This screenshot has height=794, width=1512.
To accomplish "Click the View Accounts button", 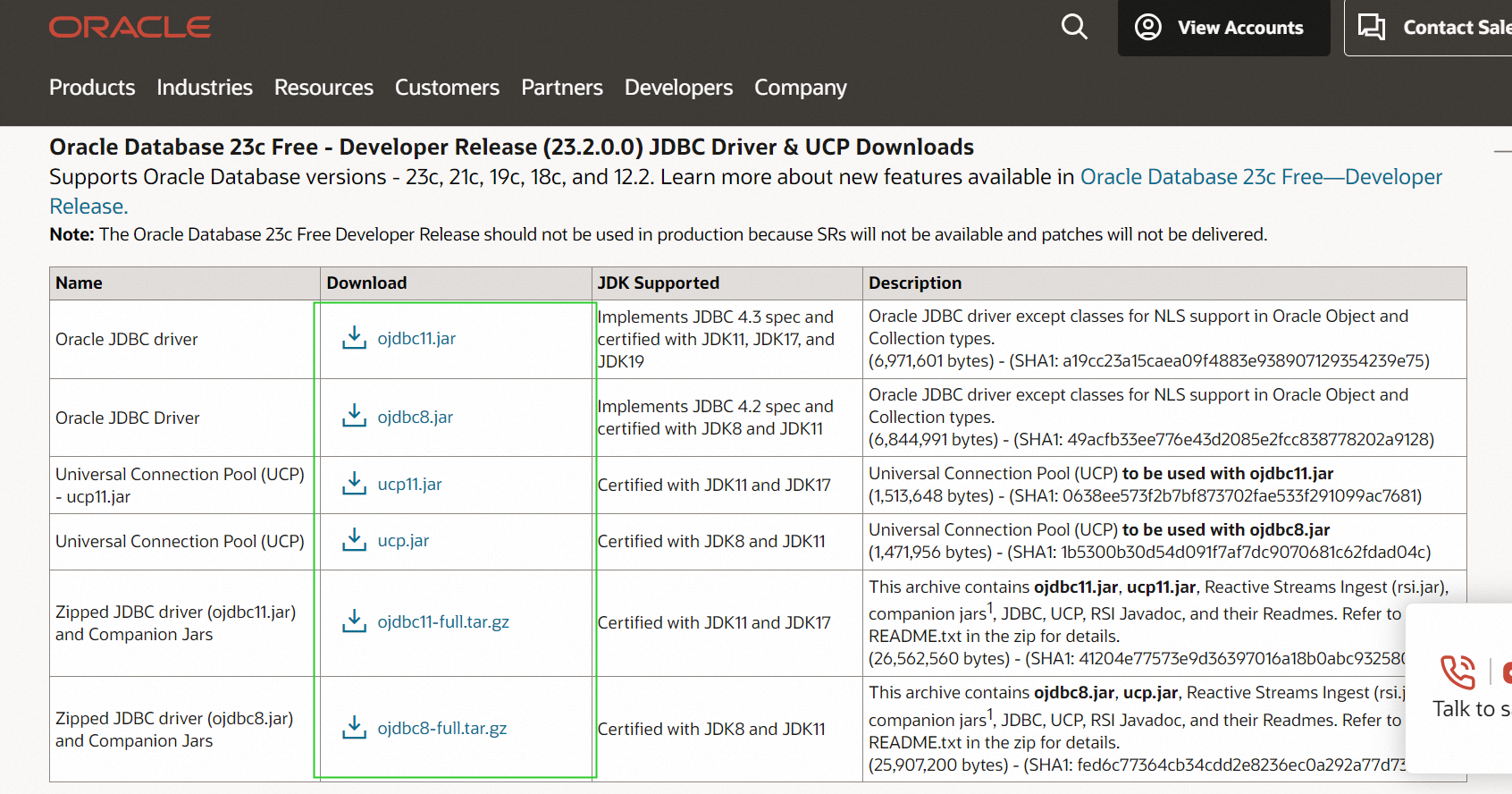I will pos(1224,28).
